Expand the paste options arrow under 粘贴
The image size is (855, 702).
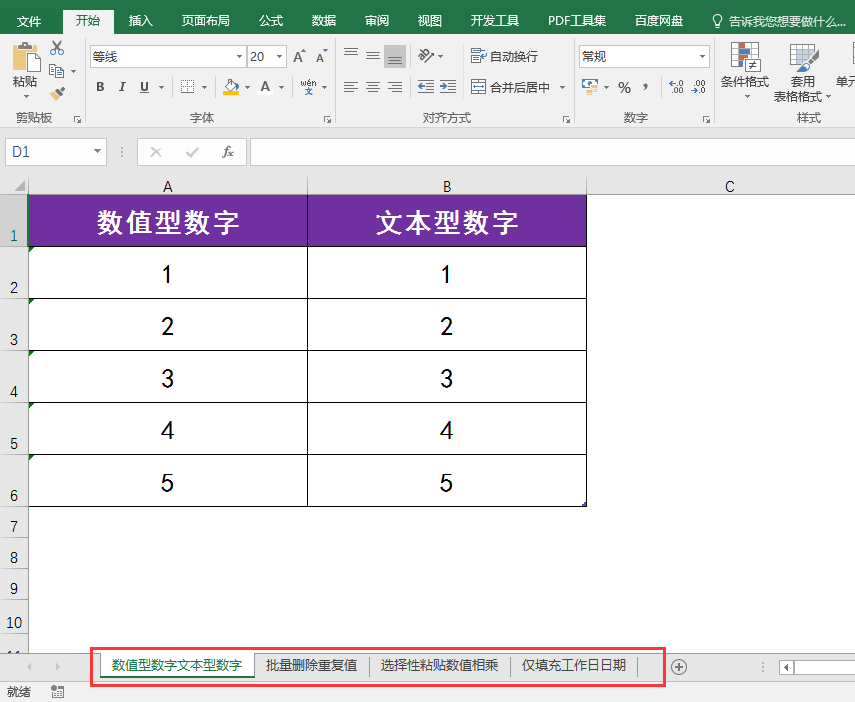26,97
